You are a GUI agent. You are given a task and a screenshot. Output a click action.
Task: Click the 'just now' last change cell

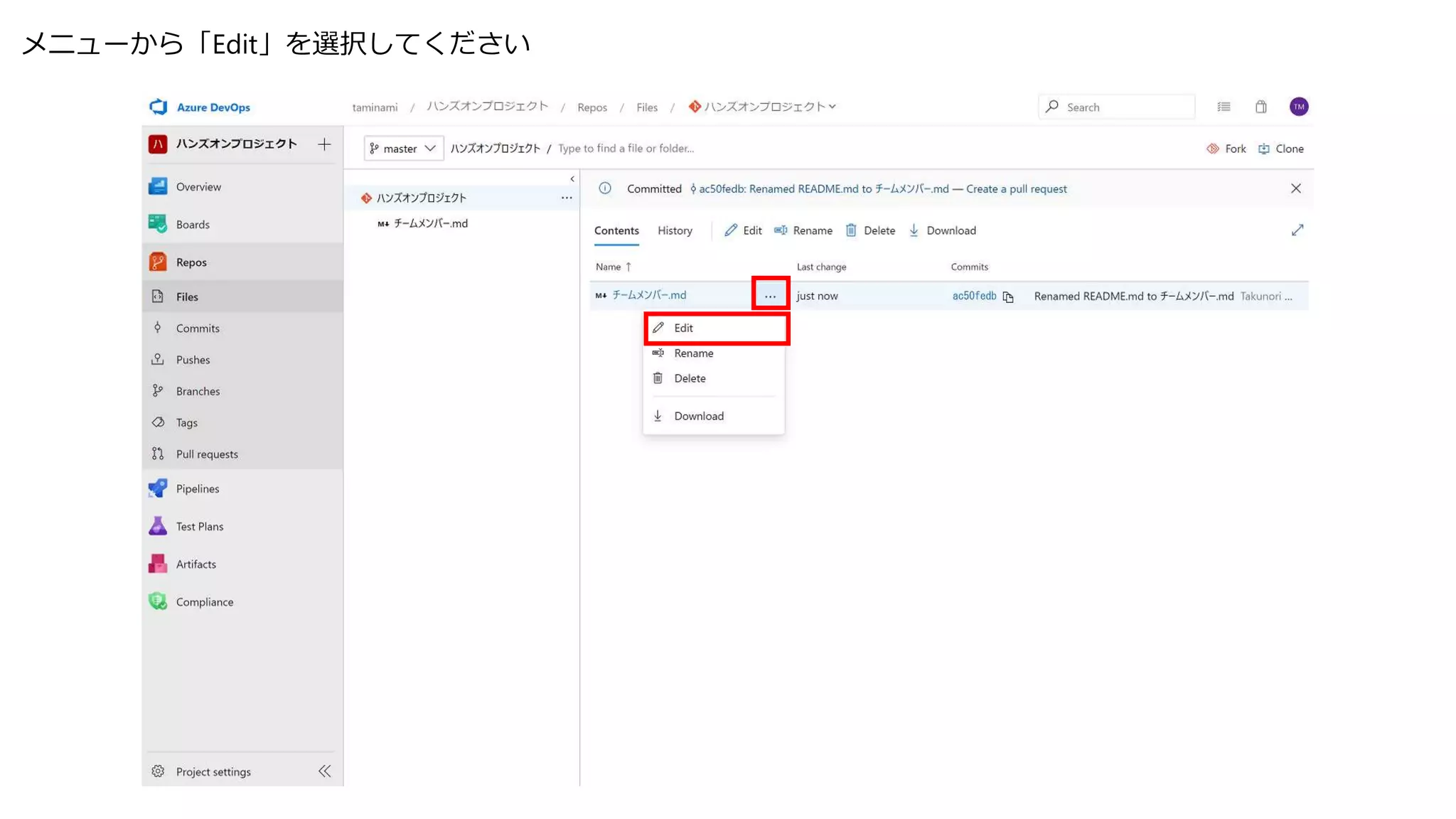(x=817, y=296)
